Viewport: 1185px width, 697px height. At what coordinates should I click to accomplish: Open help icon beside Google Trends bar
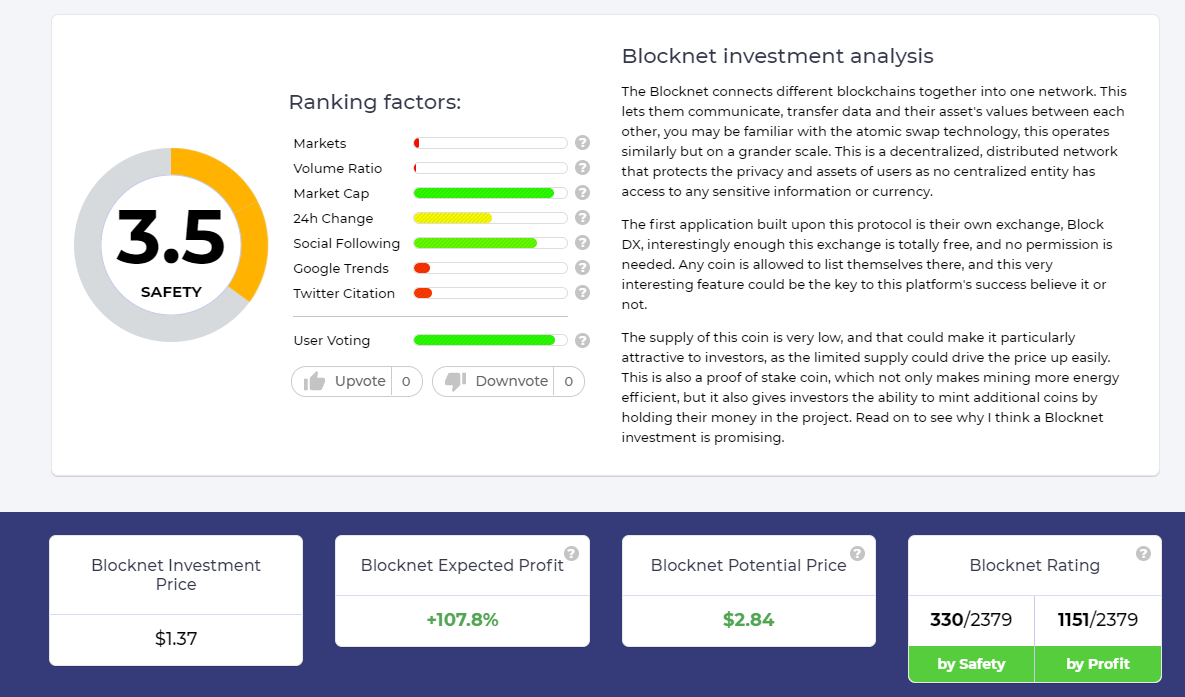582,268
